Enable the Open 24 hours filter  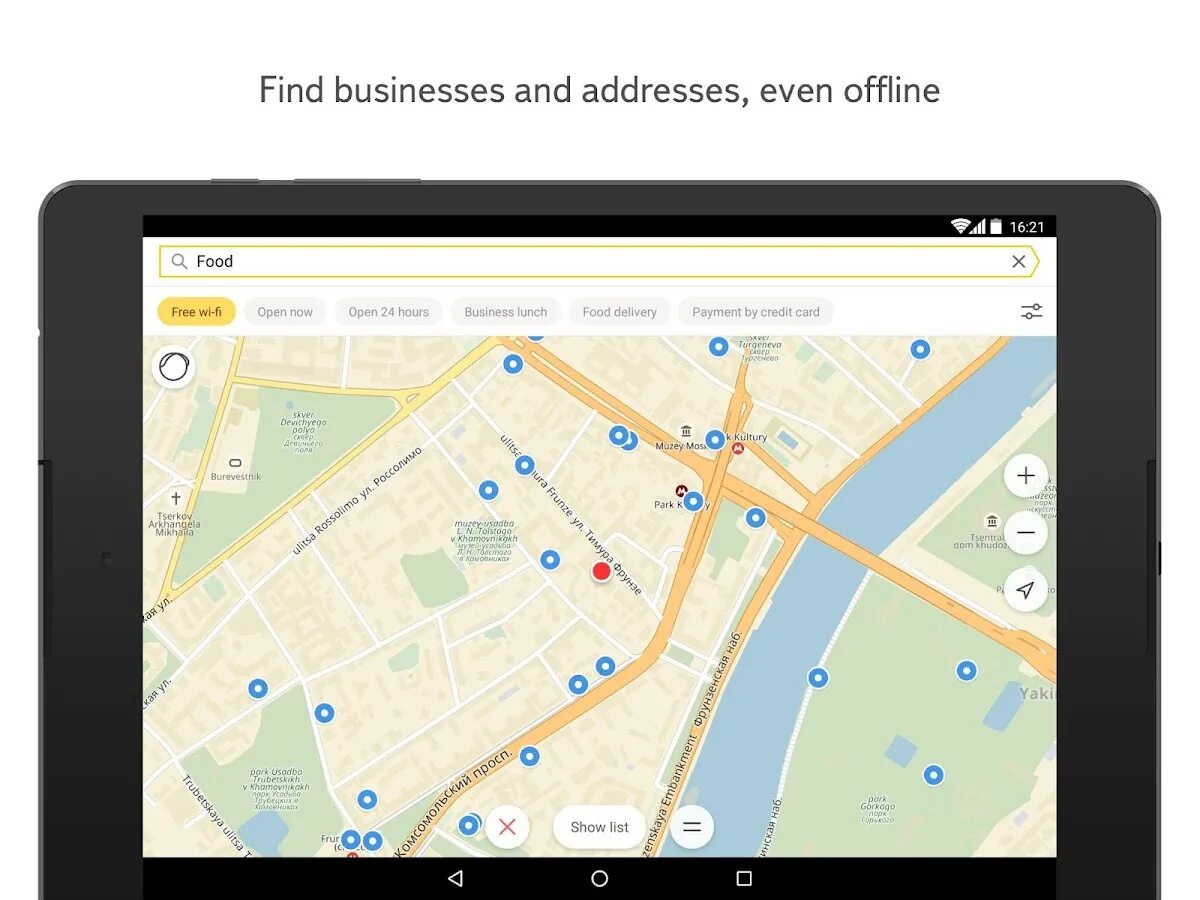click(388, 312)
